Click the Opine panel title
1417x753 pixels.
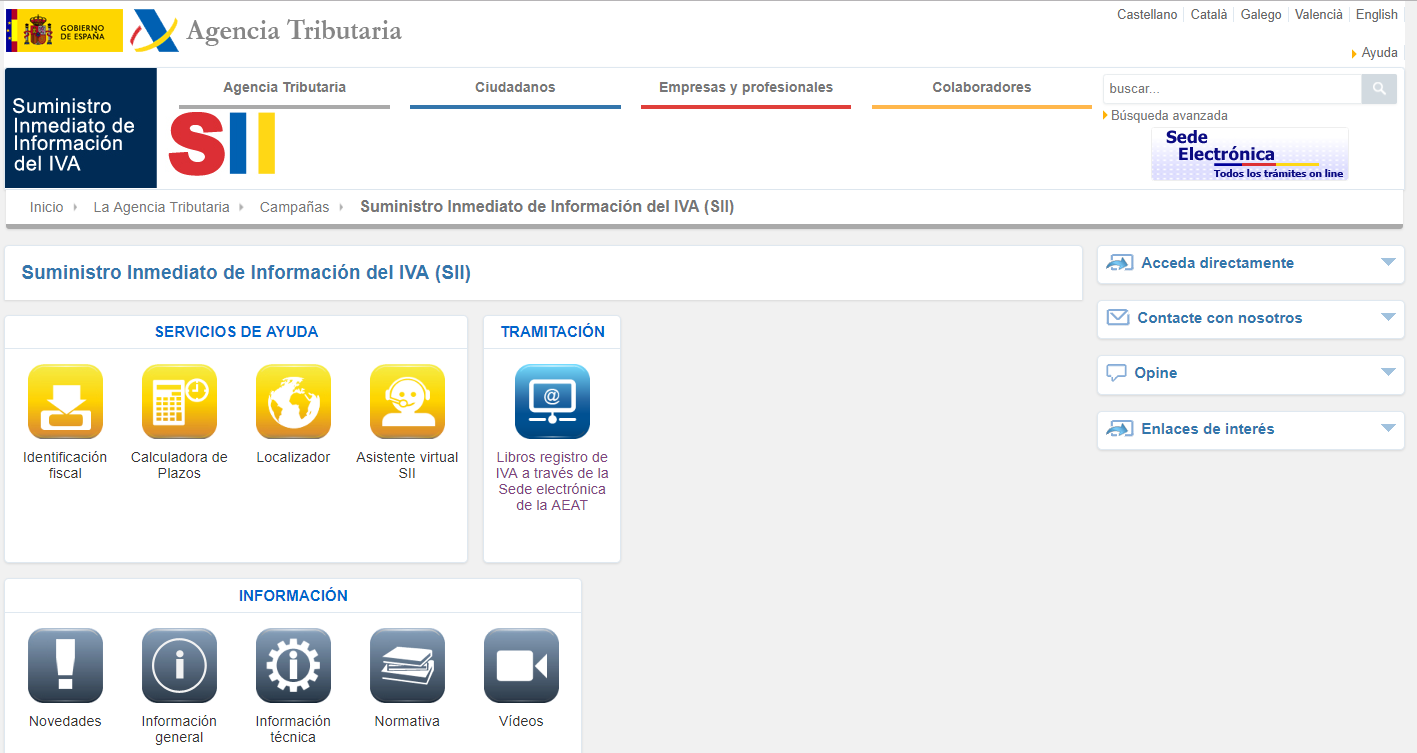pos(1155,373)
